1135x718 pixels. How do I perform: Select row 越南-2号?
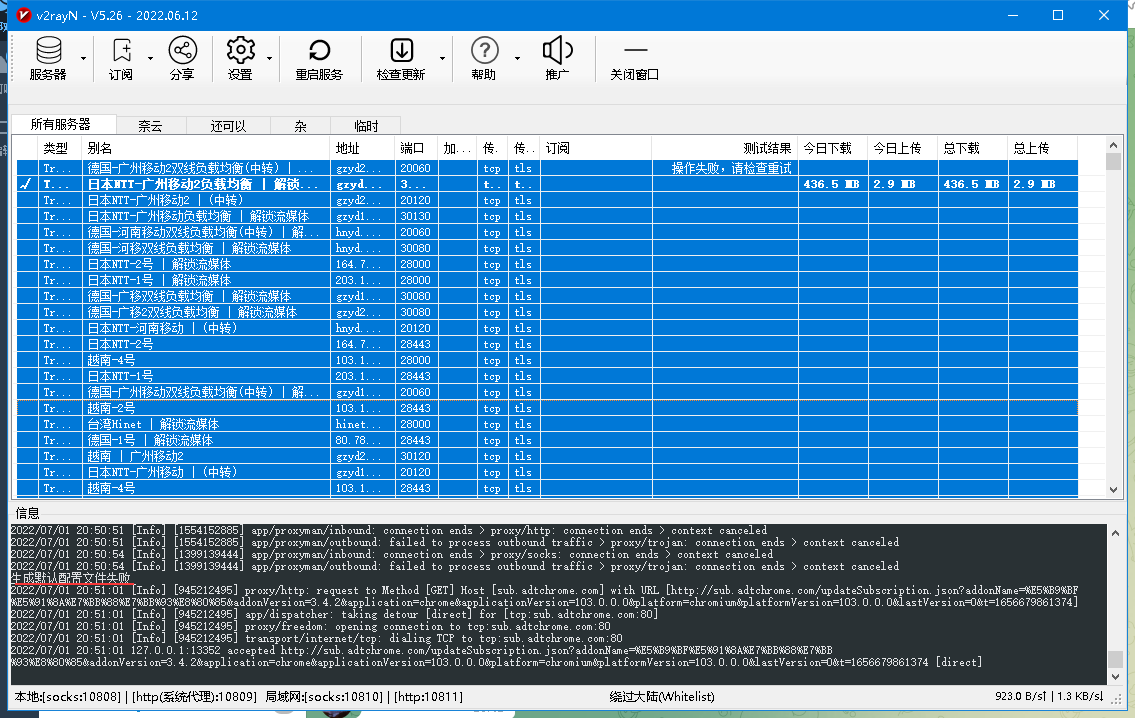[547, 408]
